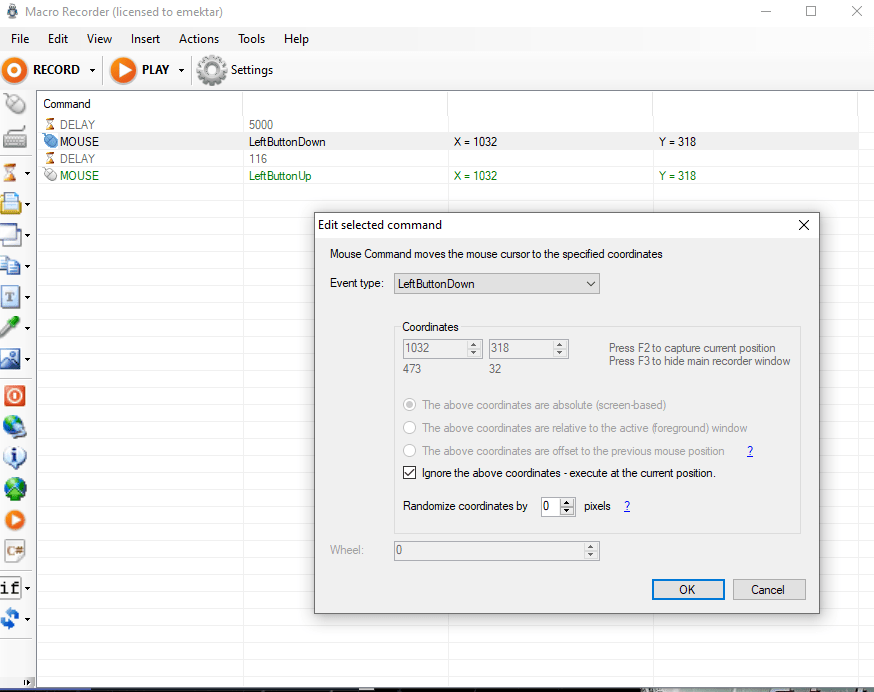Click the Wheel field stepper arrows
This screenshot has height=692, width=874.
click(x=591, y=550)
